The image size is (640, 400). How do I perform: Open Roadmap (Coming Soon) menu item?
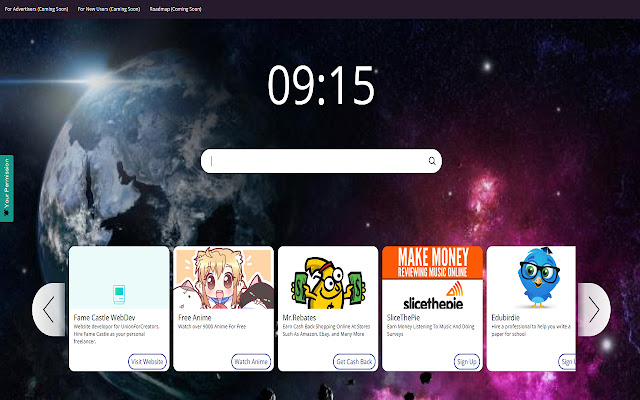coord(176,9)
